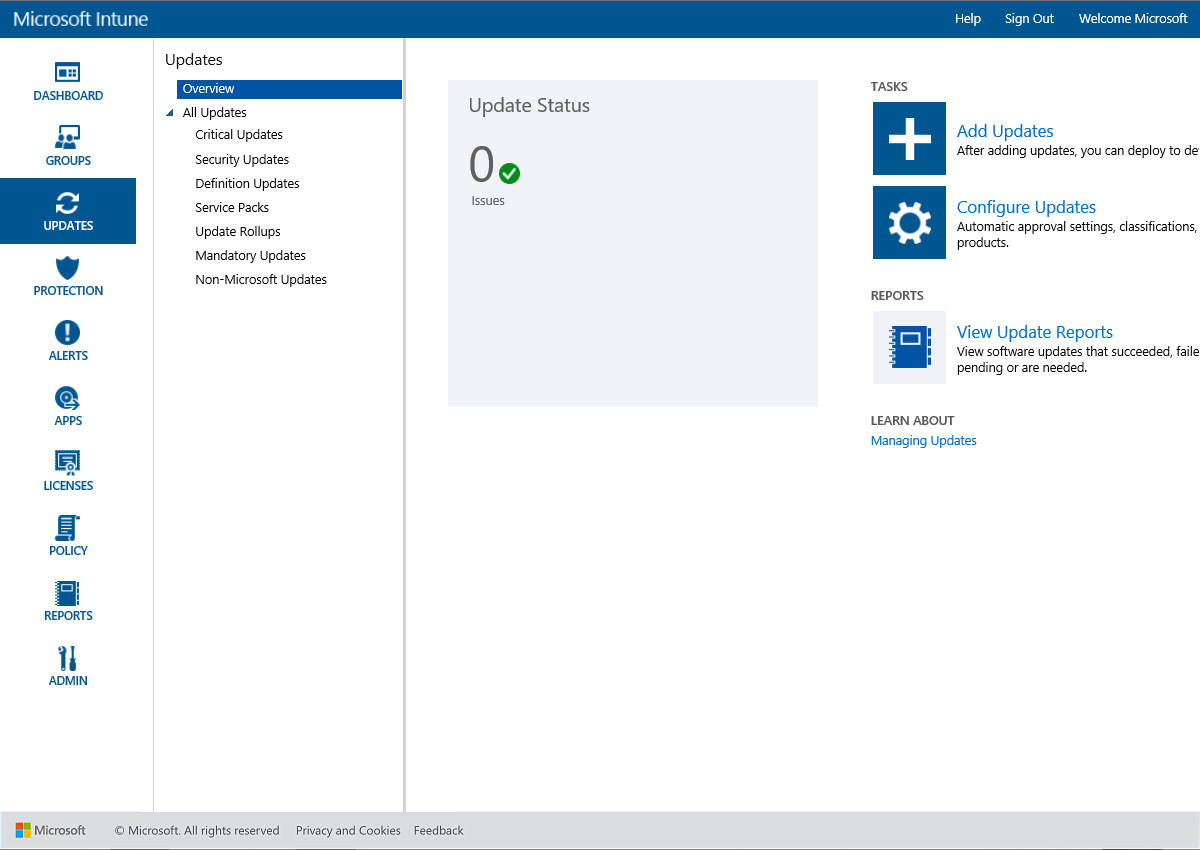Open the Groups workspace icon

[x=68, y=137]
